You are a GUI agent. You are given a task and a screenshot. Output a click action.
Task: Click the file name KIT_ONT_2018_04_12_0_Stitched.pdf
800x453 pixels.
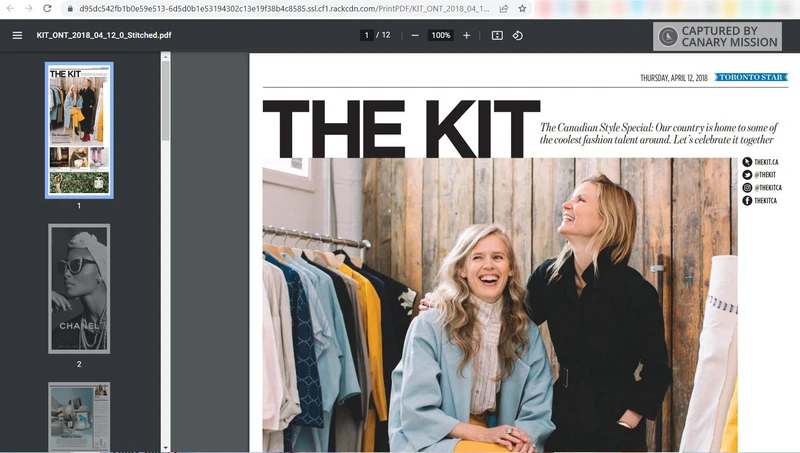pos(104,35)
